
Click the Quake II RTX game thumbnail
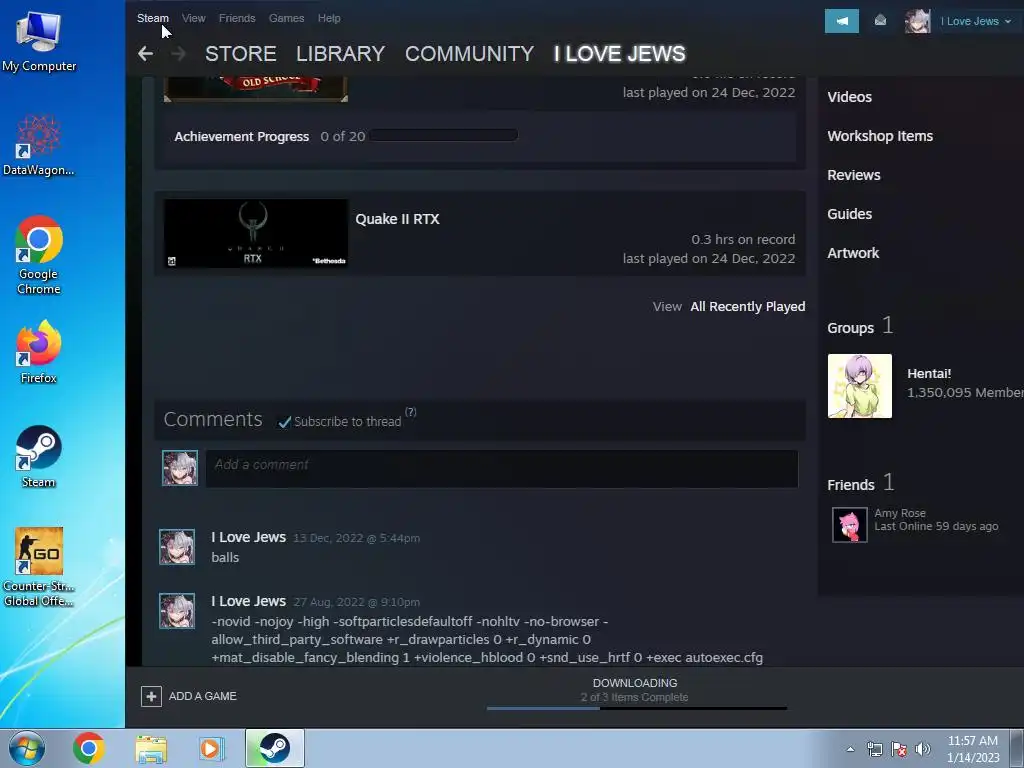pyautogui.click(x=255, y=233)
